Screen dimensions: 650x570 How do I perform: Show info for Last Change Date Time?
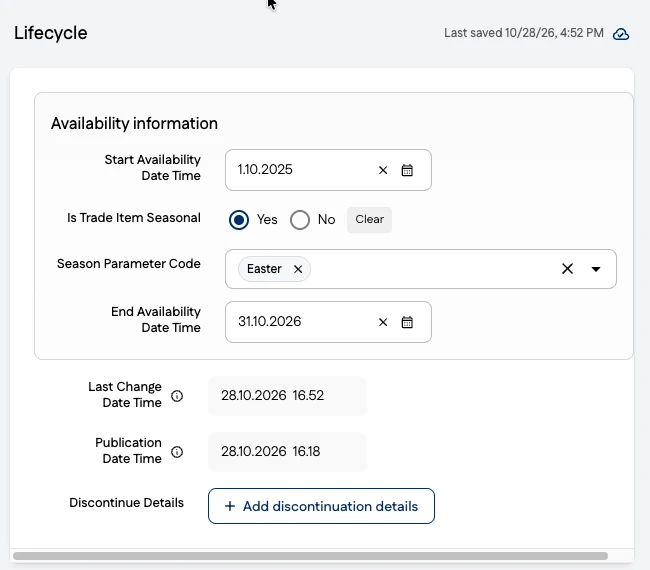[x=177, y=396]
